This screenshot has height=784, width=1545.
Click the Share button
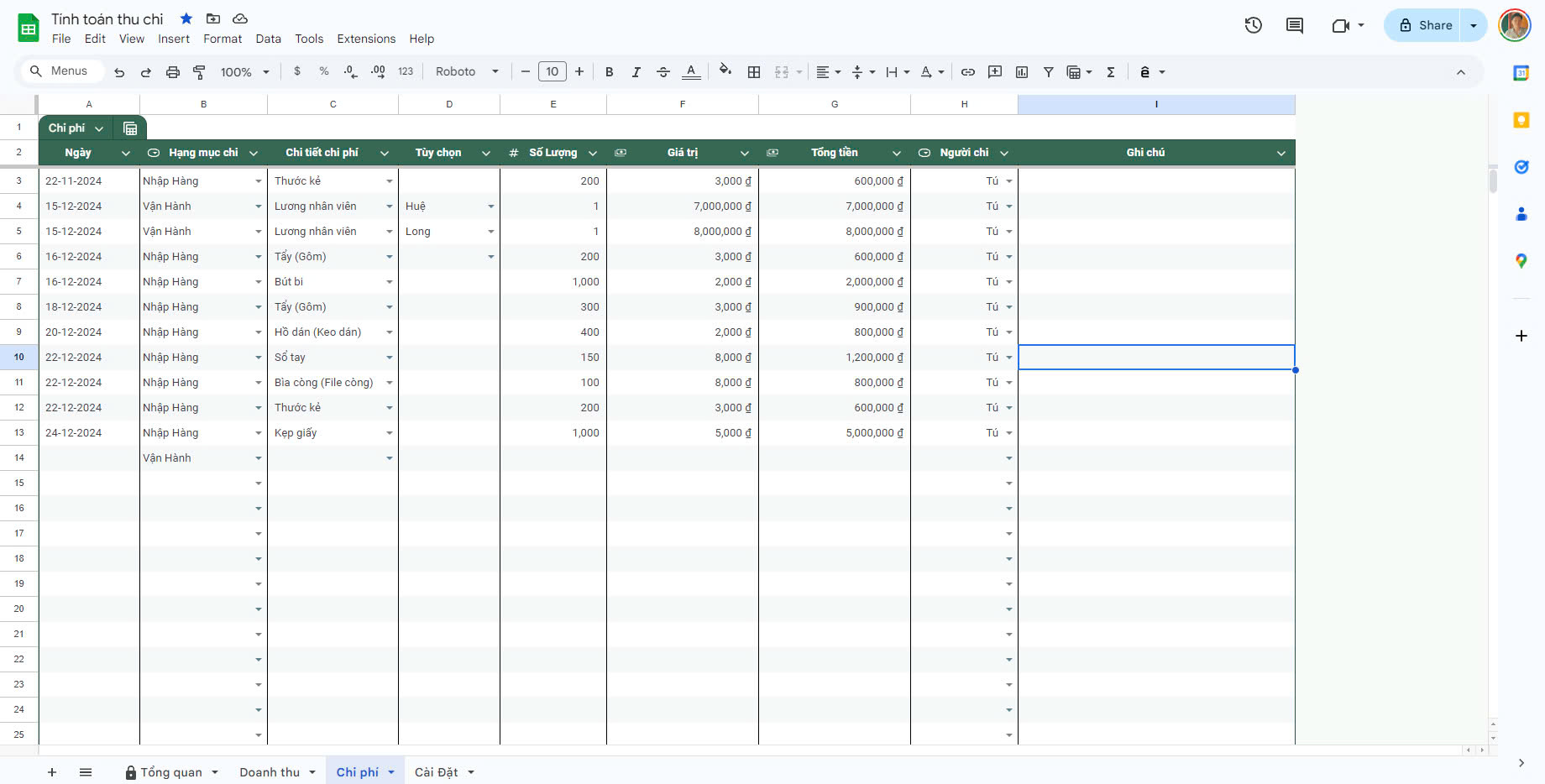coord(1425,25)
